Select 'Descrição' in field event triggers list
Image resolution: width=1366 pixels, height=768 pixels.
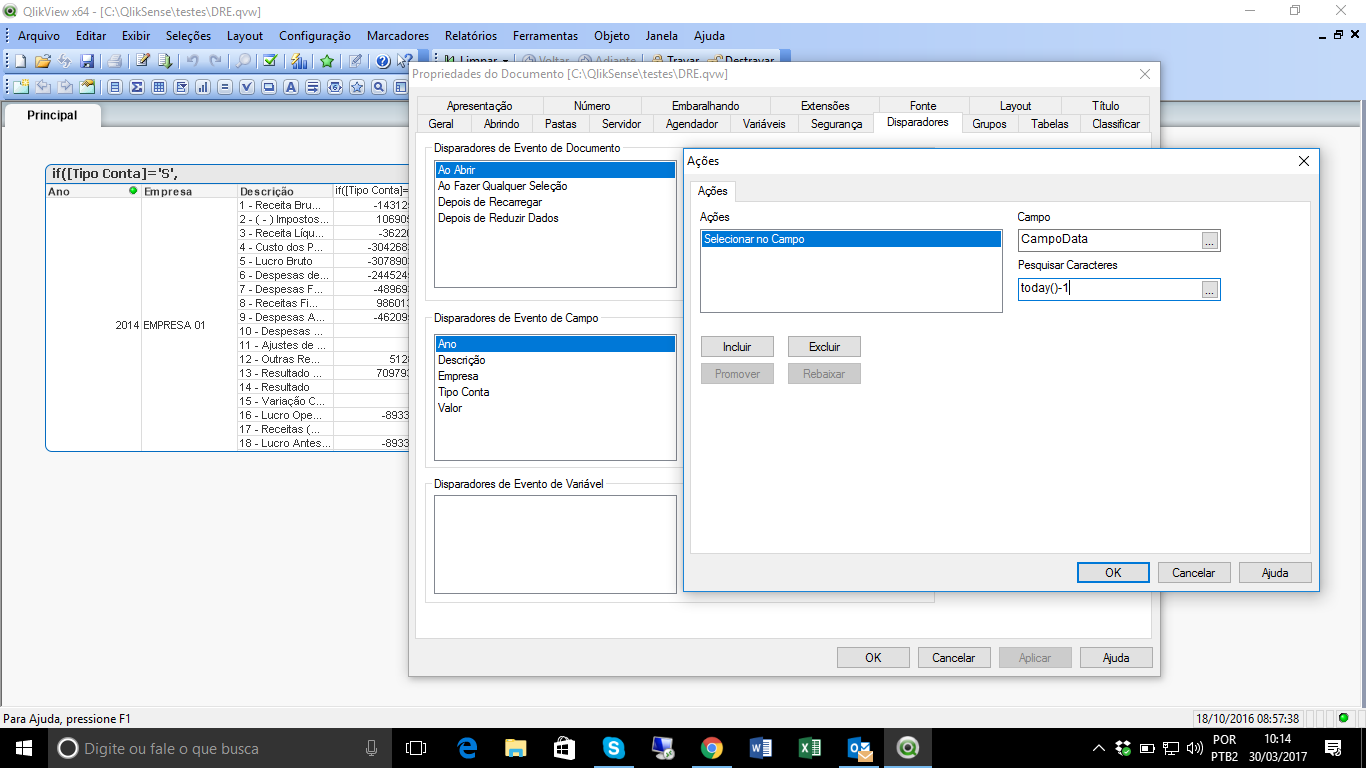coord(555,360)
